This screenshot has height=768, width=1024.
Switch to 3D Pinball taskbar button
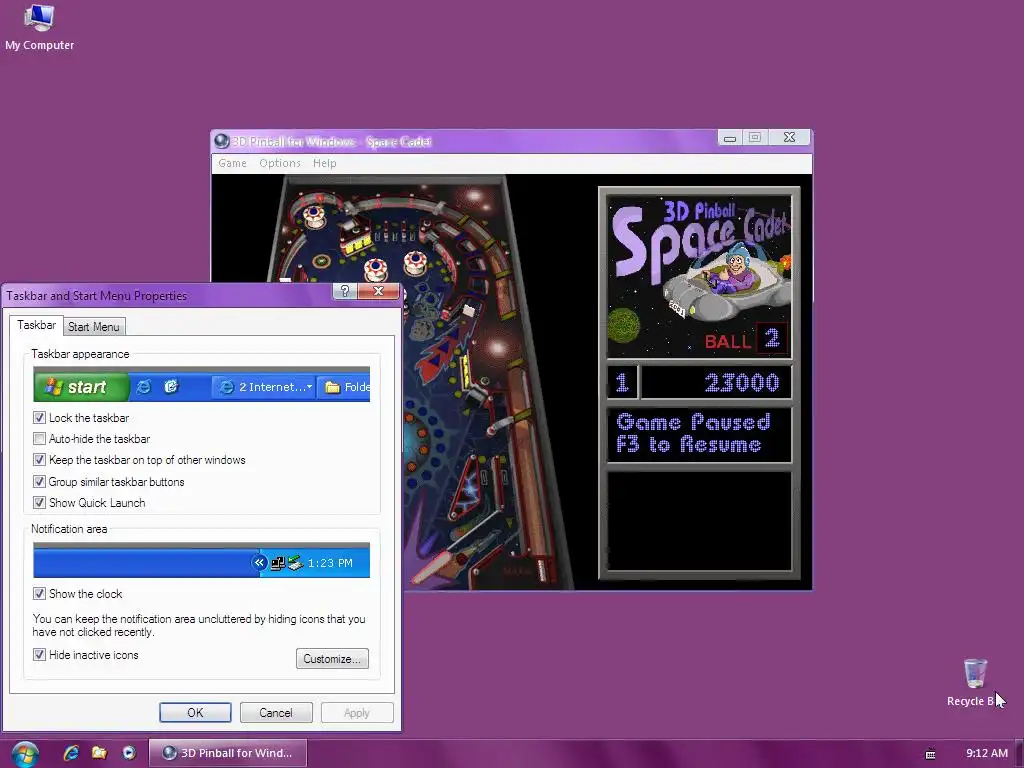pyautogui.click(x=228, y=753)
